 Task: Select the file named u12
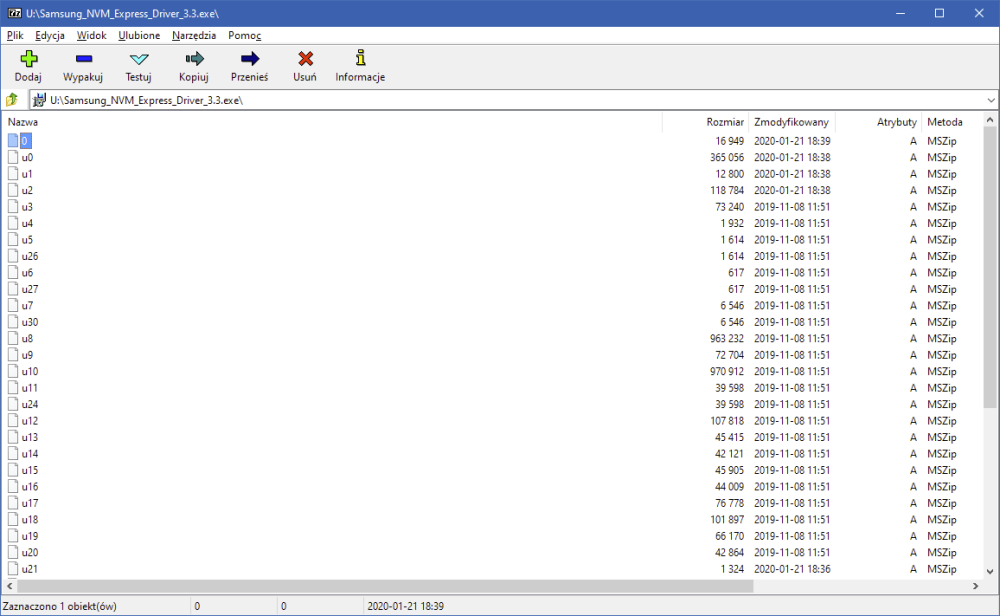click(x=29, y=421)
